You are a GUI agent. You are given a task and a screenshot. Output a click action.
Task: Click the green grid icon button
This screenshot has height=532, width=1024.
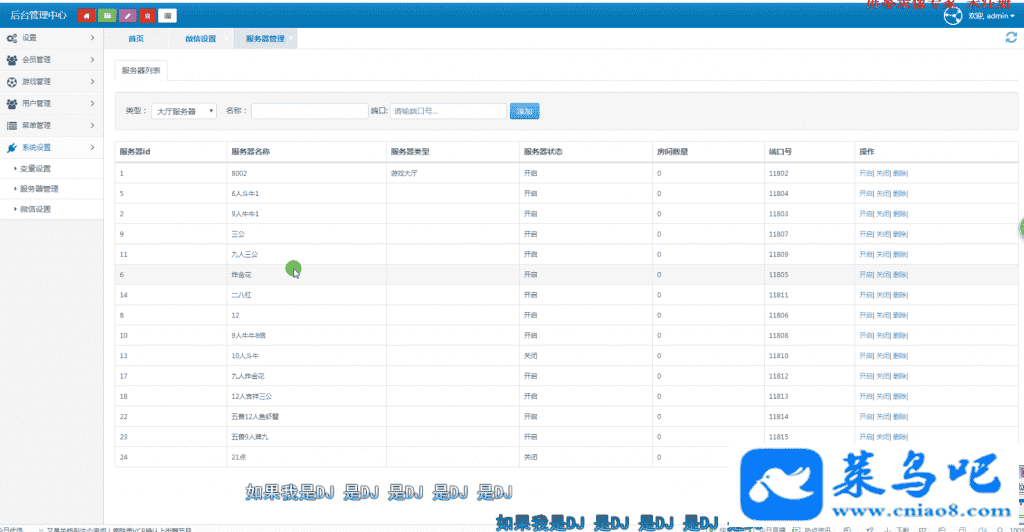107,15
